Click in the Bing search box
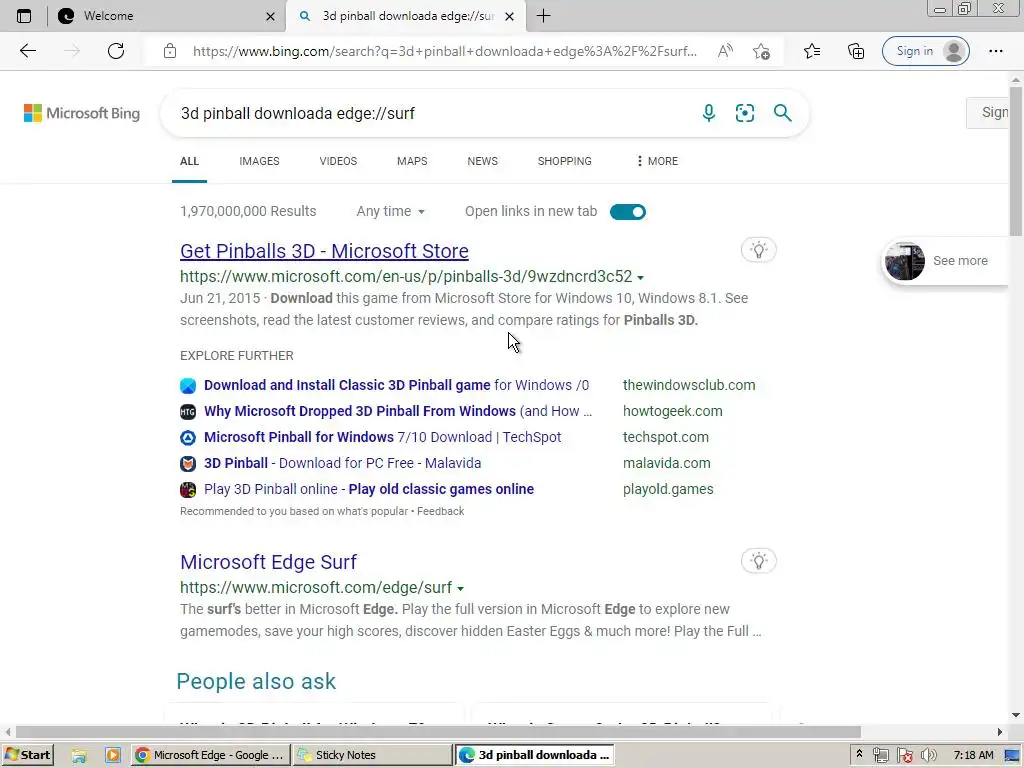This screenshot has width=1024, height=768. point(431,113)
